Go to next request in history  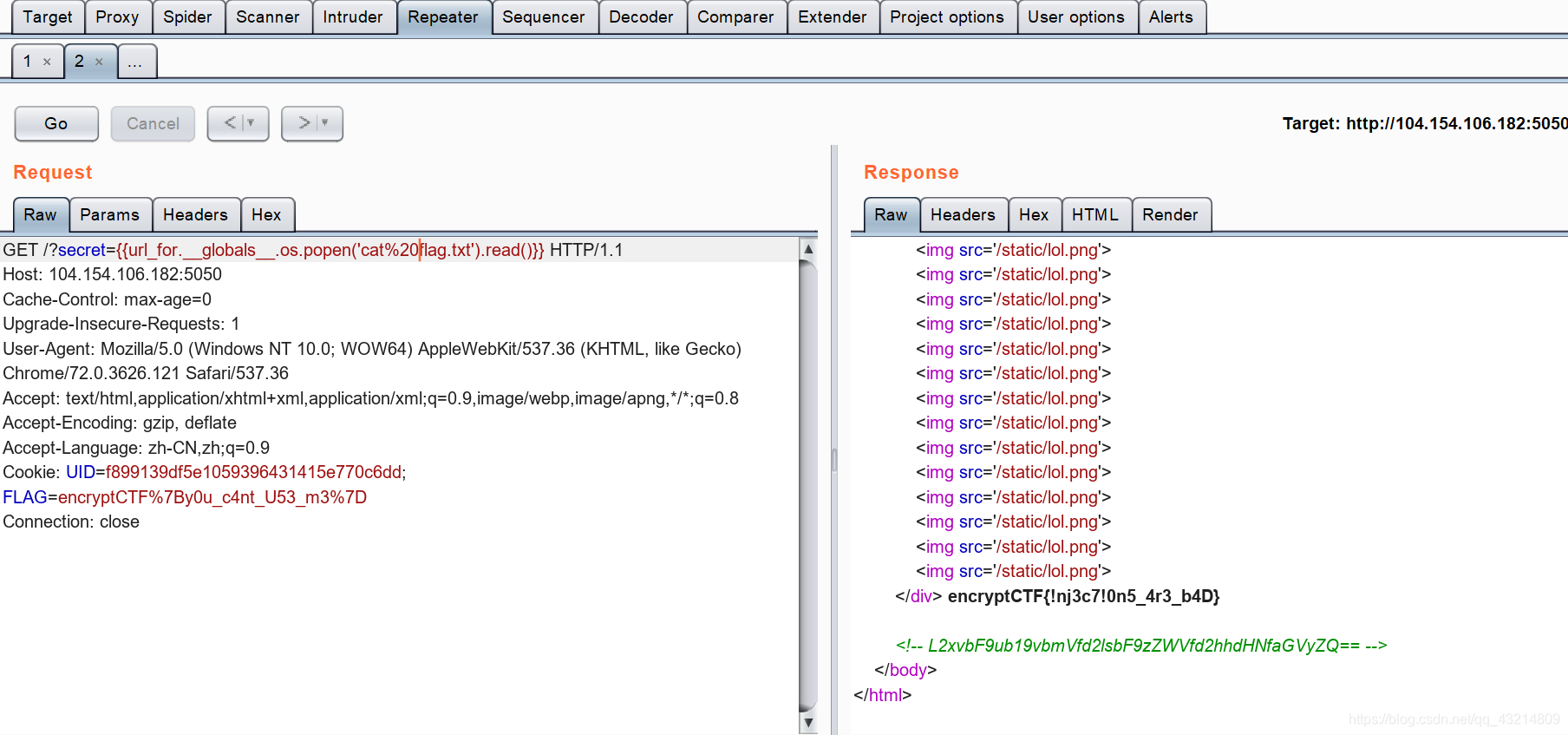[x=304, y=123]
